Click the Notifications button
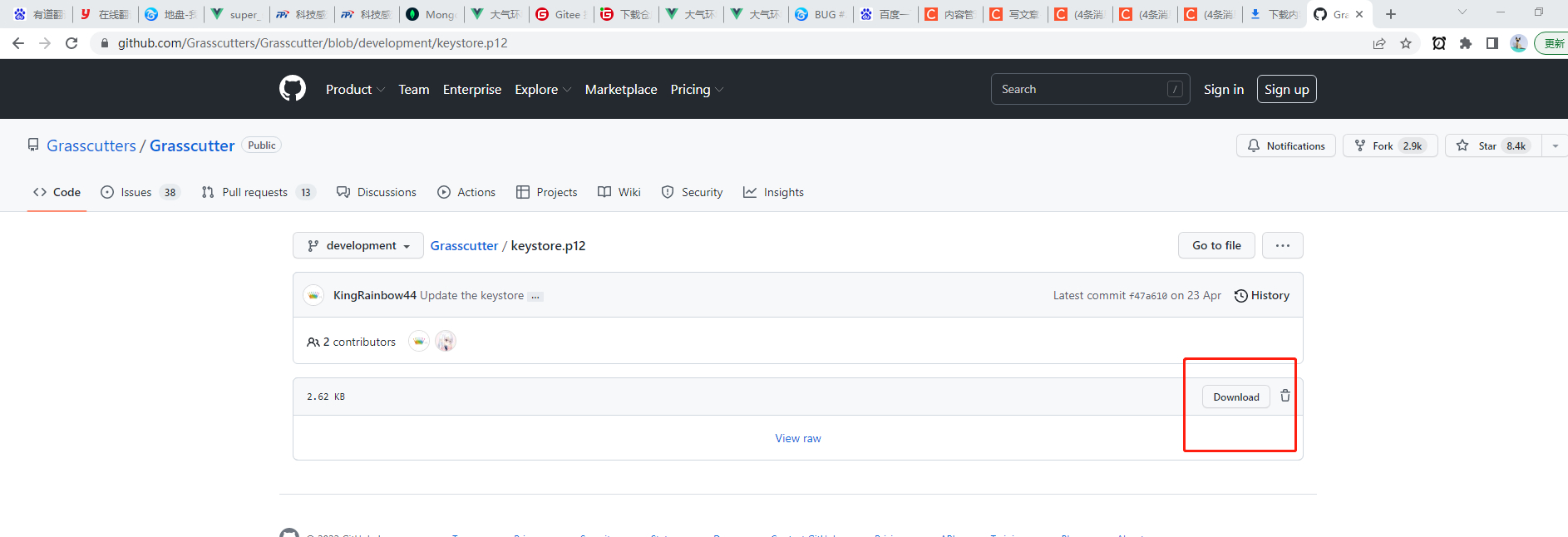 pyautogui.click(x=1286, y=145)
